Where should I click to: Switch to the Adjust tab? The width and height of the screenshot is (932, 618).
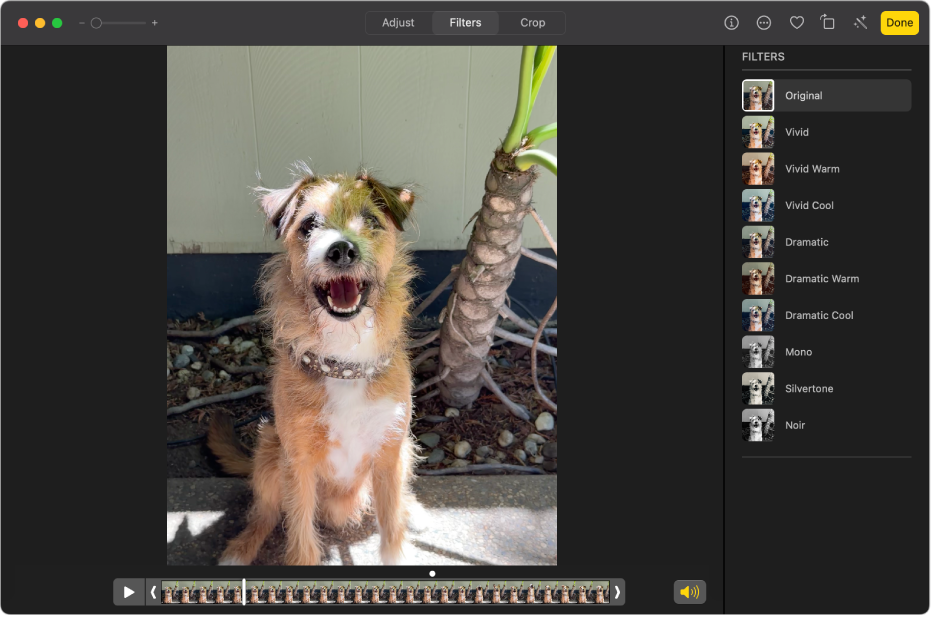pos(398,23)
